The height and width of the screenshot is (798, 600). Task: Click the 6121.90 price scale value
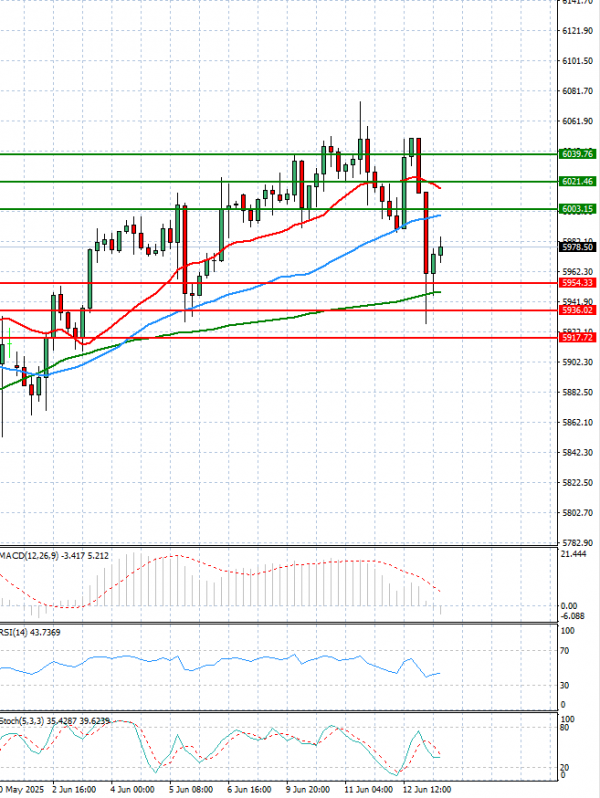(577, 31)
